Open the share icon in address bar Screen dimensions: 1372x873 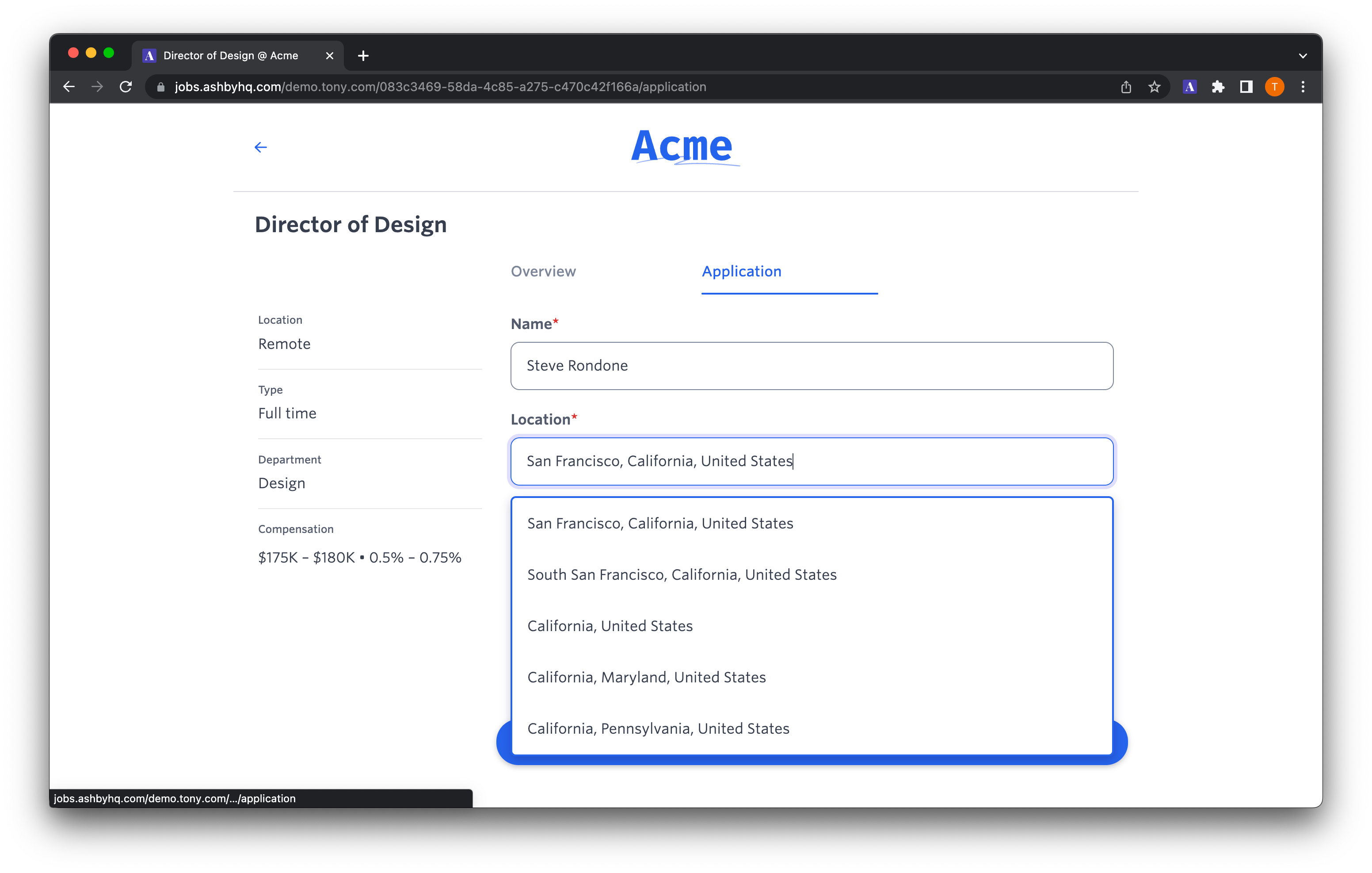point(1126,87)
